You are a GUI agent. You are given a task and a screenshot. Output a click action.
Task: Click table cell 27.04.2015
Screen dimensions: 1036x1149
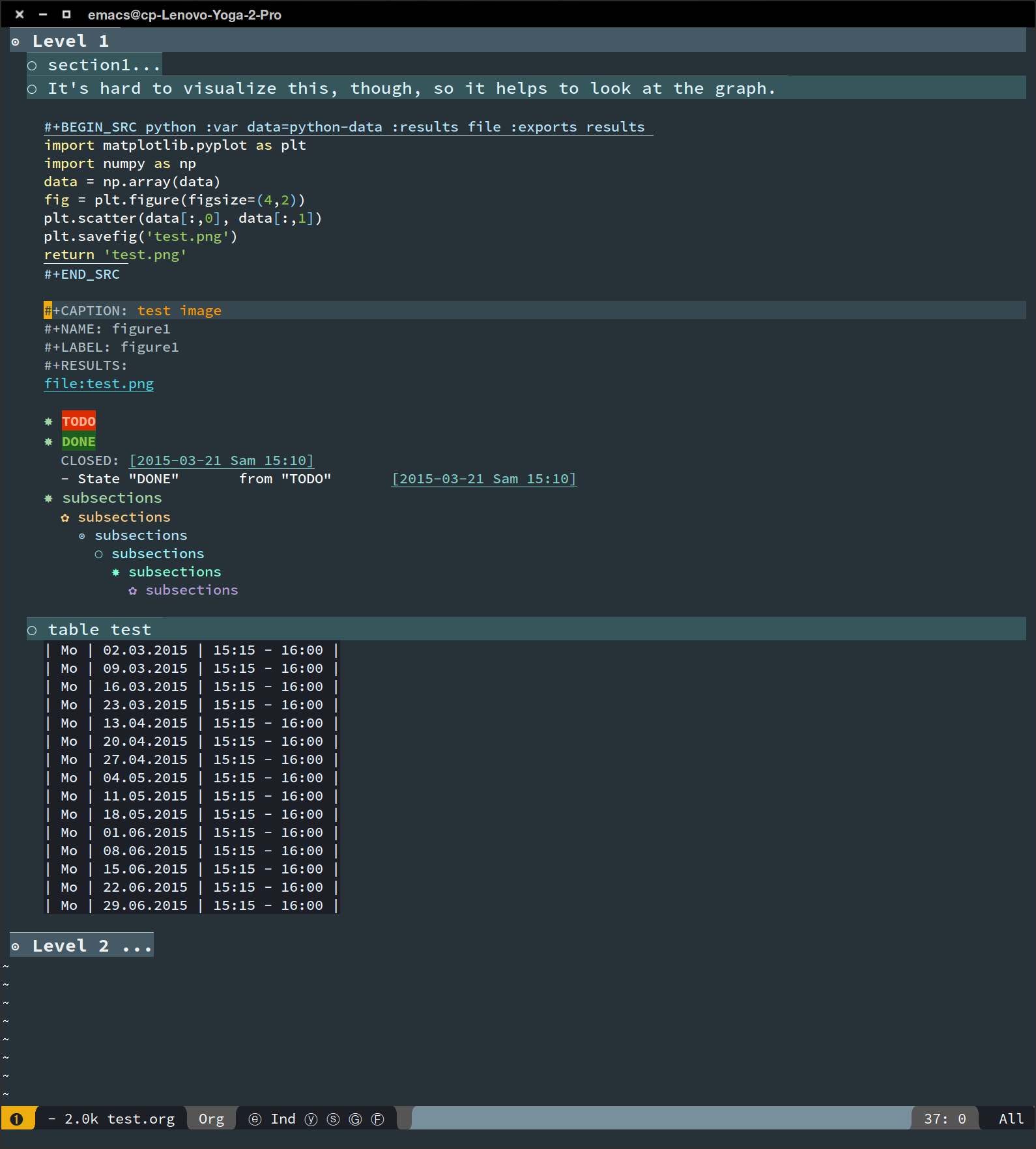(145, 759)
